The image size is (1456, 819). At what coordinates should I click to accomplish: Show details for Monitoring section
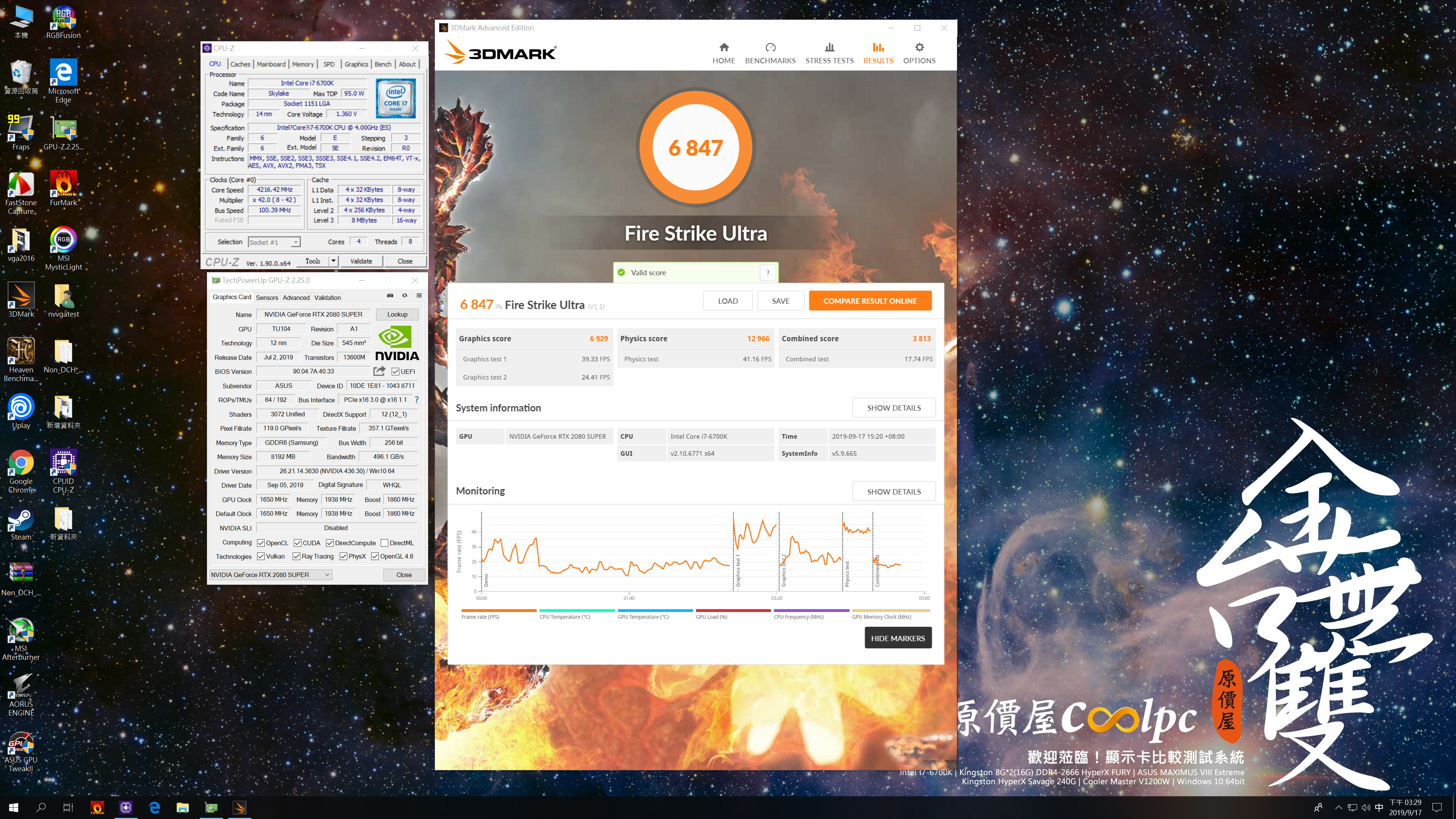coord(894,491)
